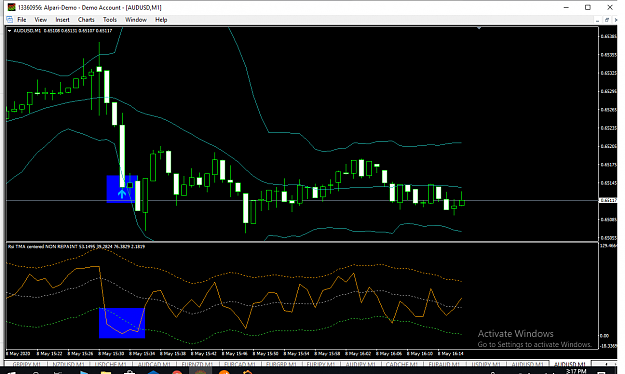The image size is (625, 374).
Task: Open the Window menu
Action: 136,20
